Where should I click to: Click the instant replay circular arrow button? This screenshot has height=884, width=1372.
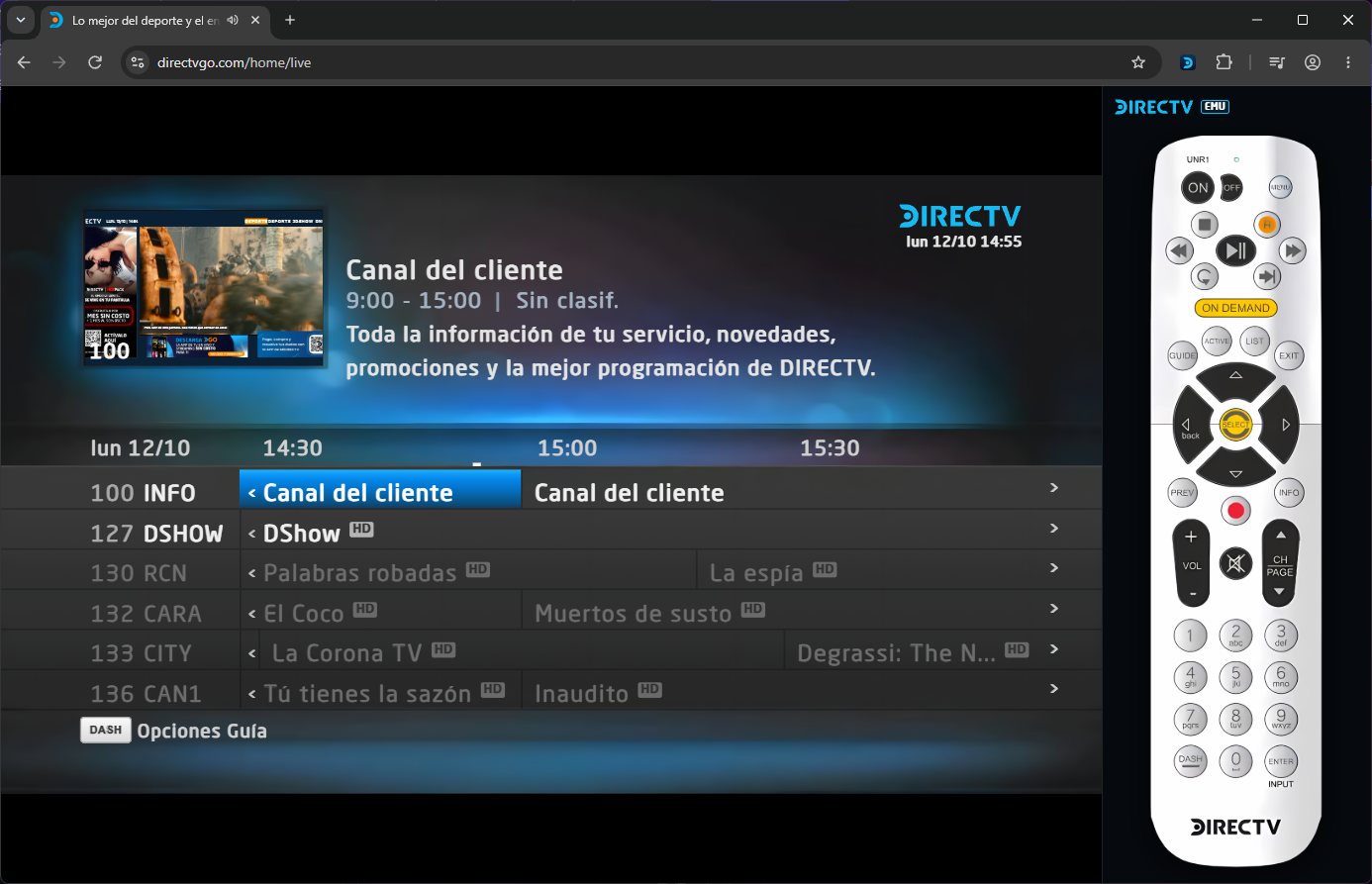pos(1204,276)
